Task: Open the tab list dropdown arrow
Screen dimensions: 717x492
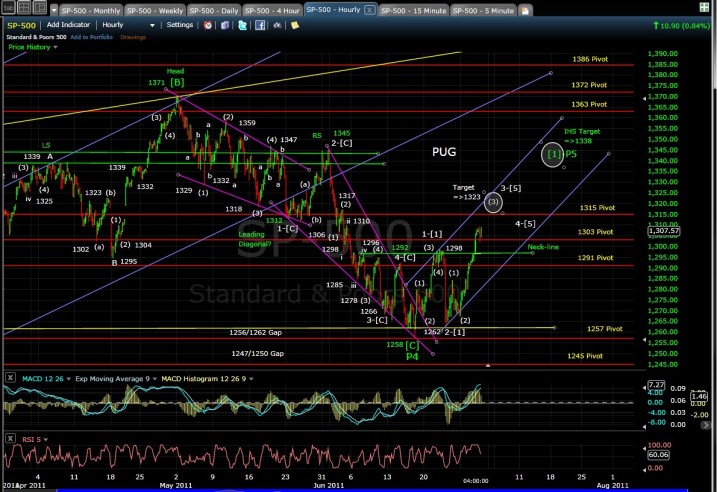Action: (x=54, y=10)
